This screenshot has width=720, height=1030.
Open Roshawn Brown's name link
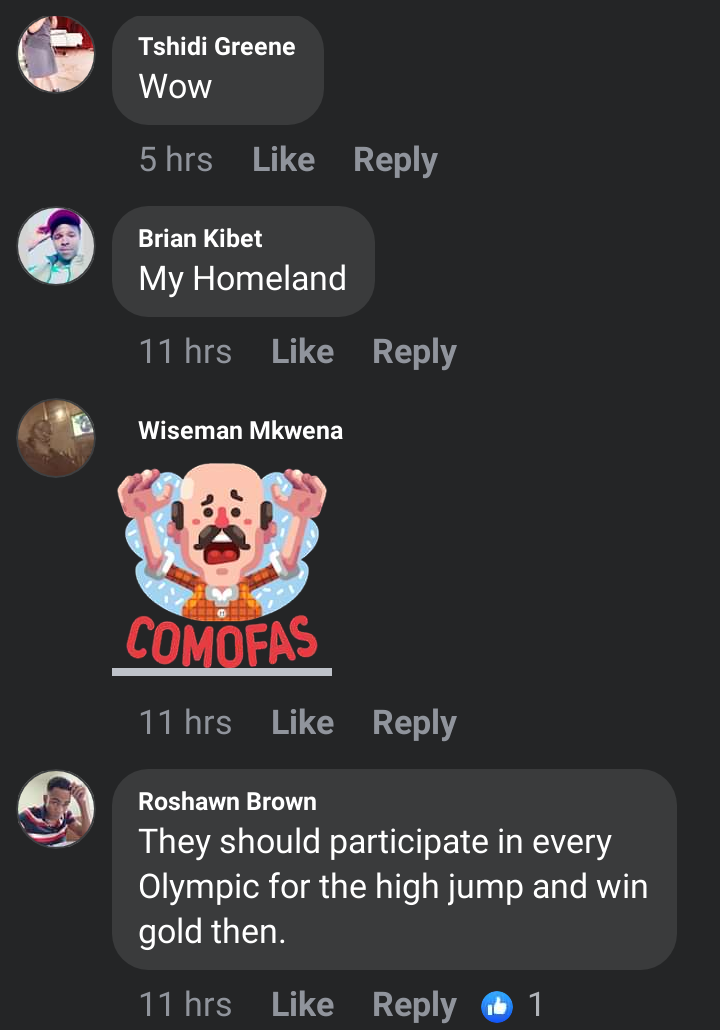(227, 801)
